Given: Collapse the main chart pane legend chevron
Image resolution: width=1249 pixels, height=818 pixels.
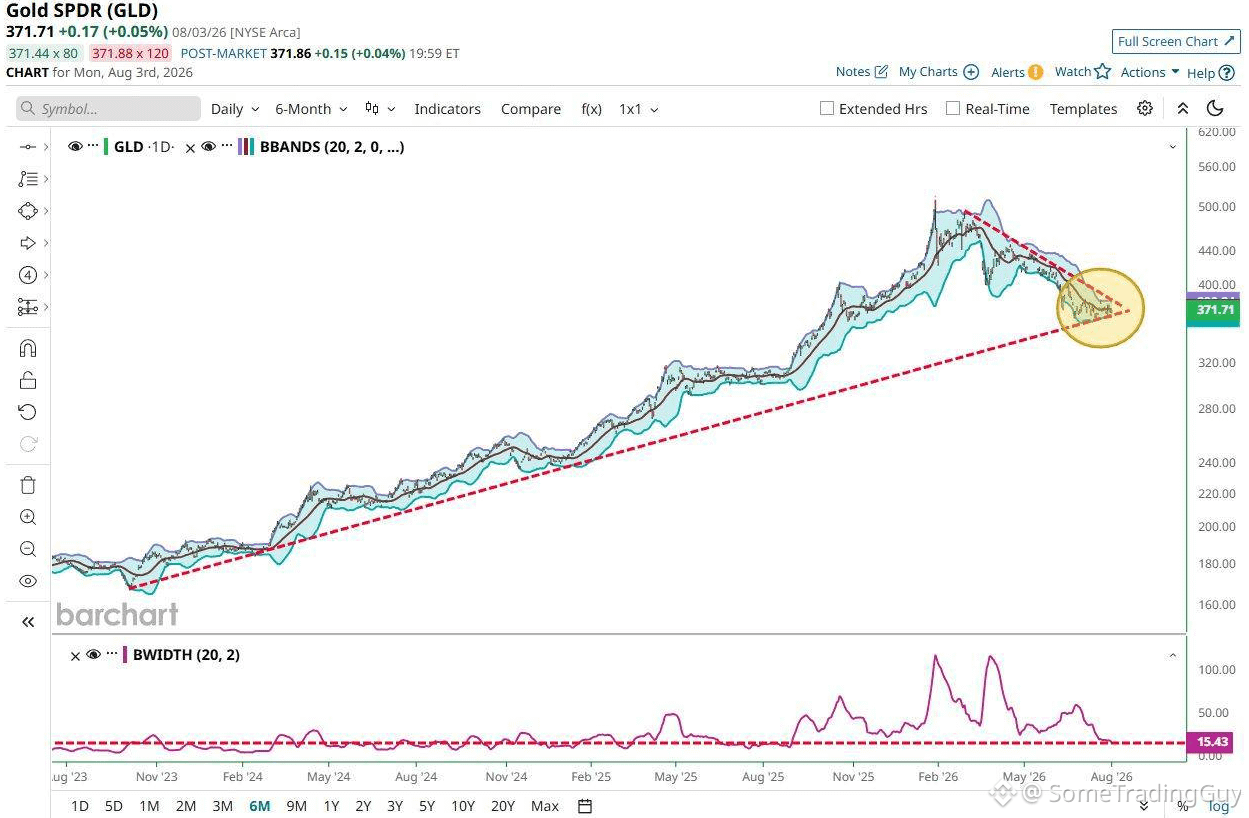Looking at the screenshot, I should point(1173,147).
